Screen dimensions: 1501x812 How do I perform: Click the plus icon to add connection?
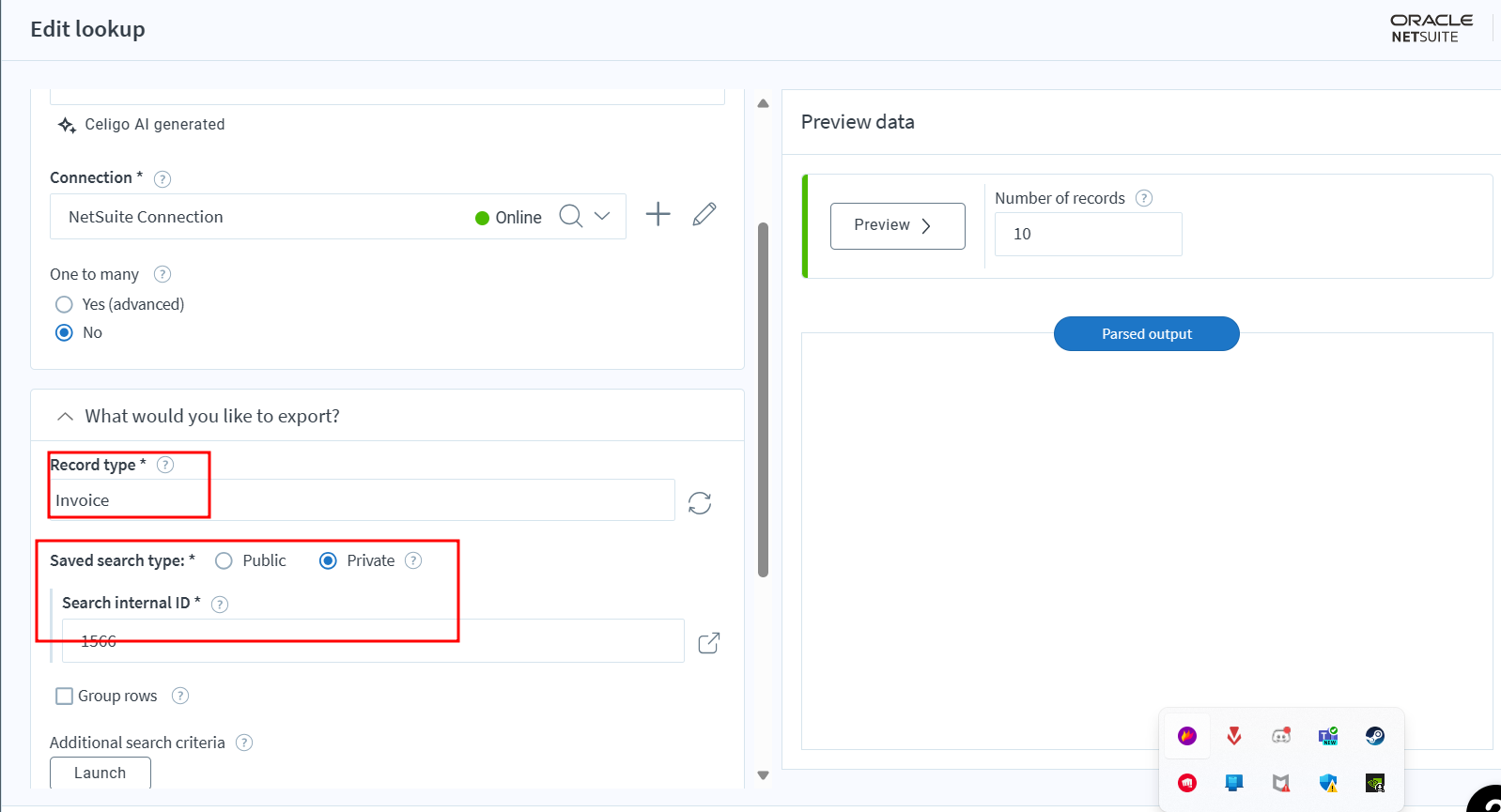[x=658, y=215]
